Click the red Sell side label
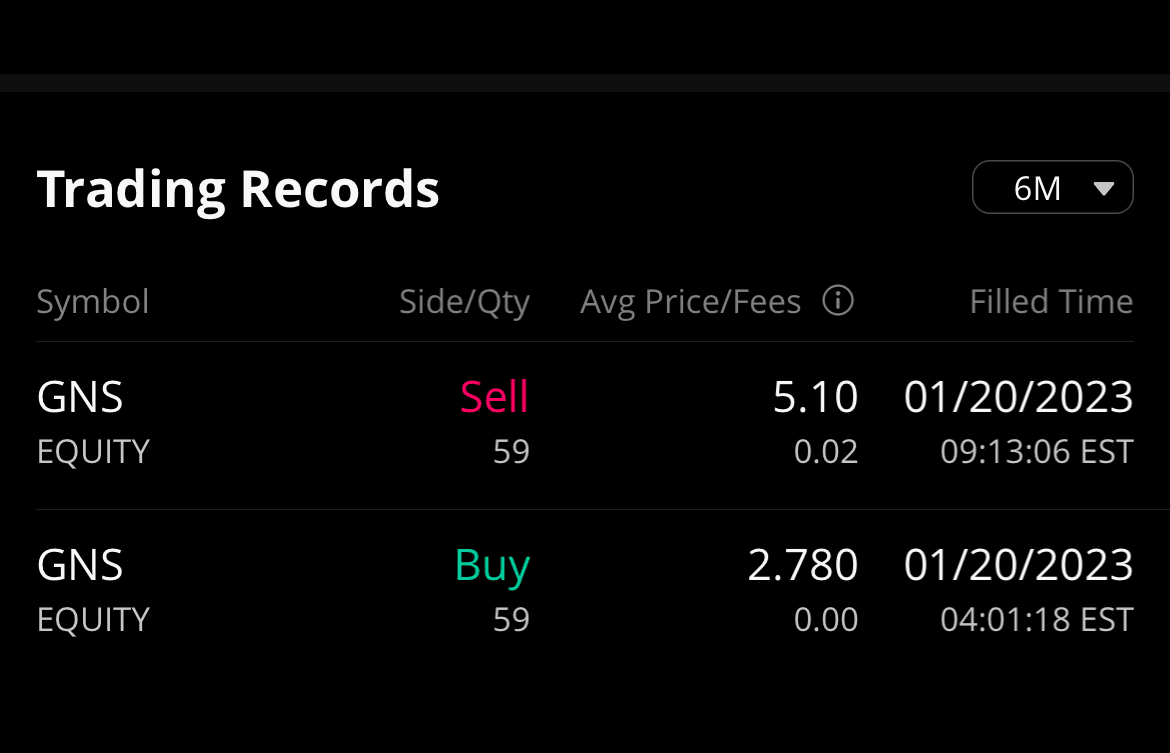This screenshot has height=753, width=1170. click(x=494, y=398)
